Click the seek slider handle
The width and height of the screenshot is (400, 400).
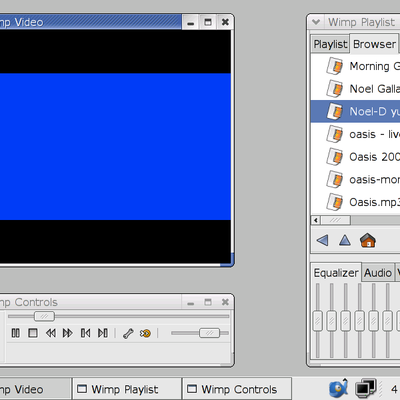(x=44, y=316)
